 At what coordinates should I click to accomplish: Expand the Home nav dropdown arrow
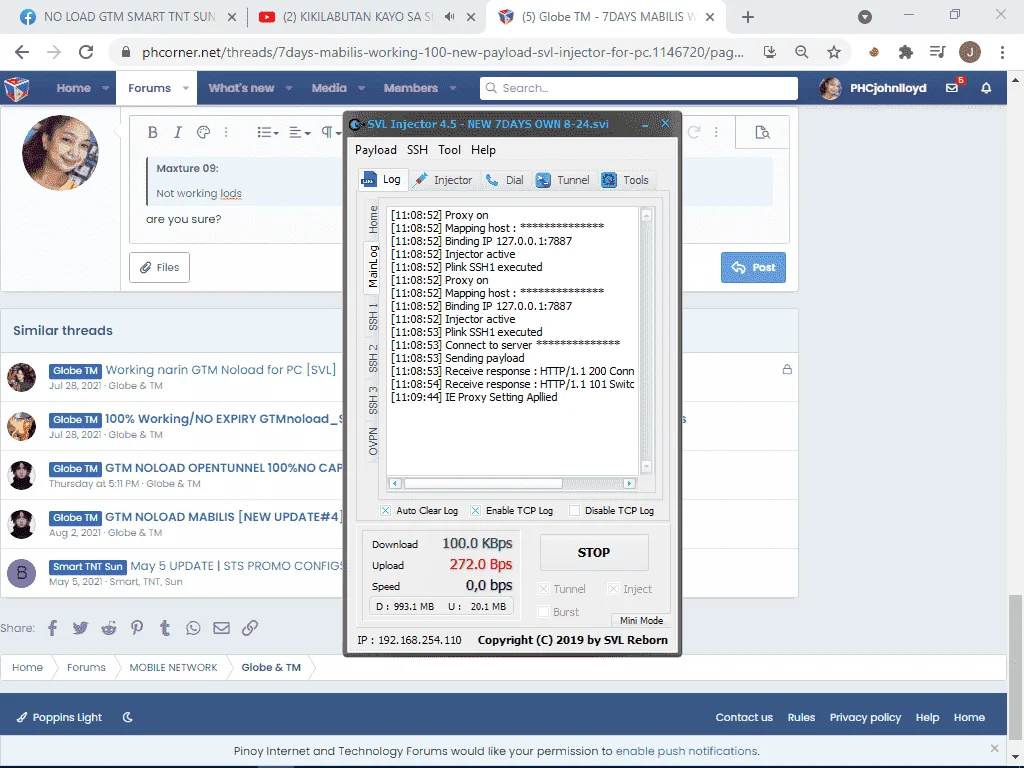(x=105, y=88)
